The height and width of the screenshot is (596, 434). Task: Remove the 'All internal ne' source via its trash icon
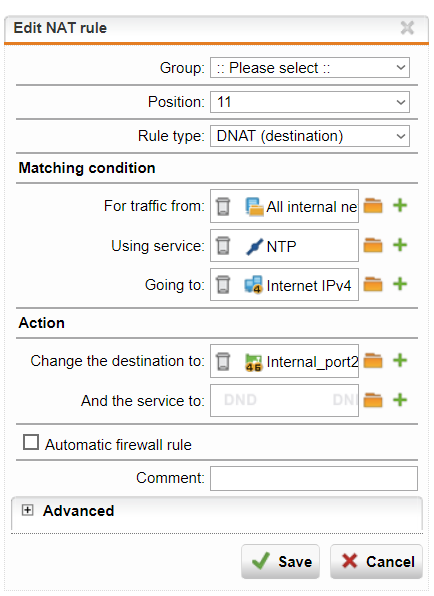[223, 206]
